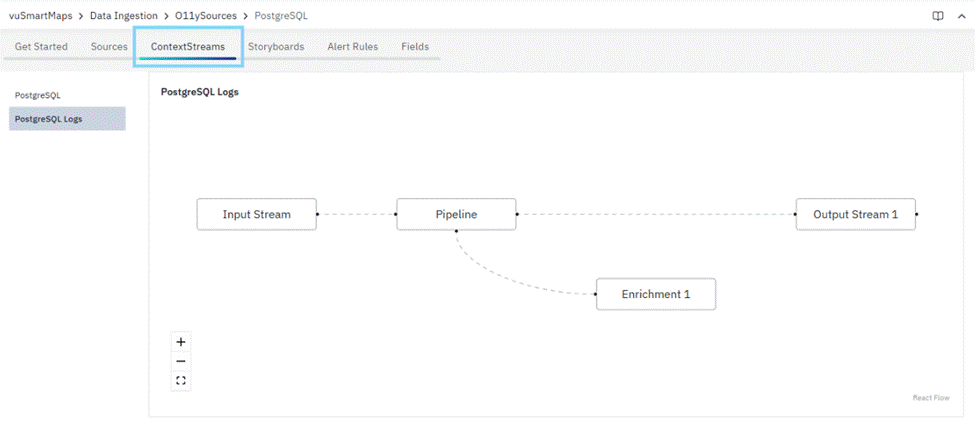Select PostgreSQL Logs in the sidebar
The image size is (975, 438).
49,119
